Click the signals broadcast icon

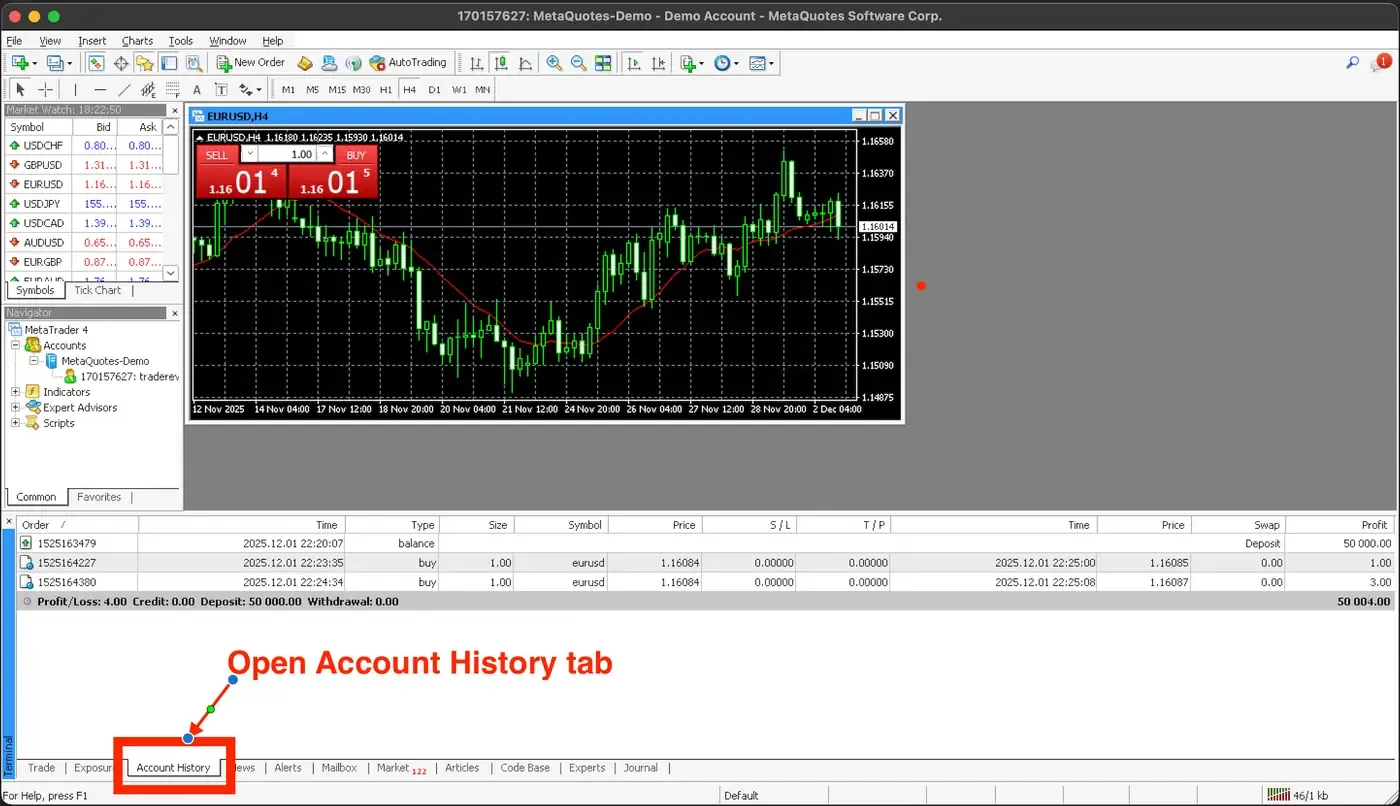tap(353, 63)
